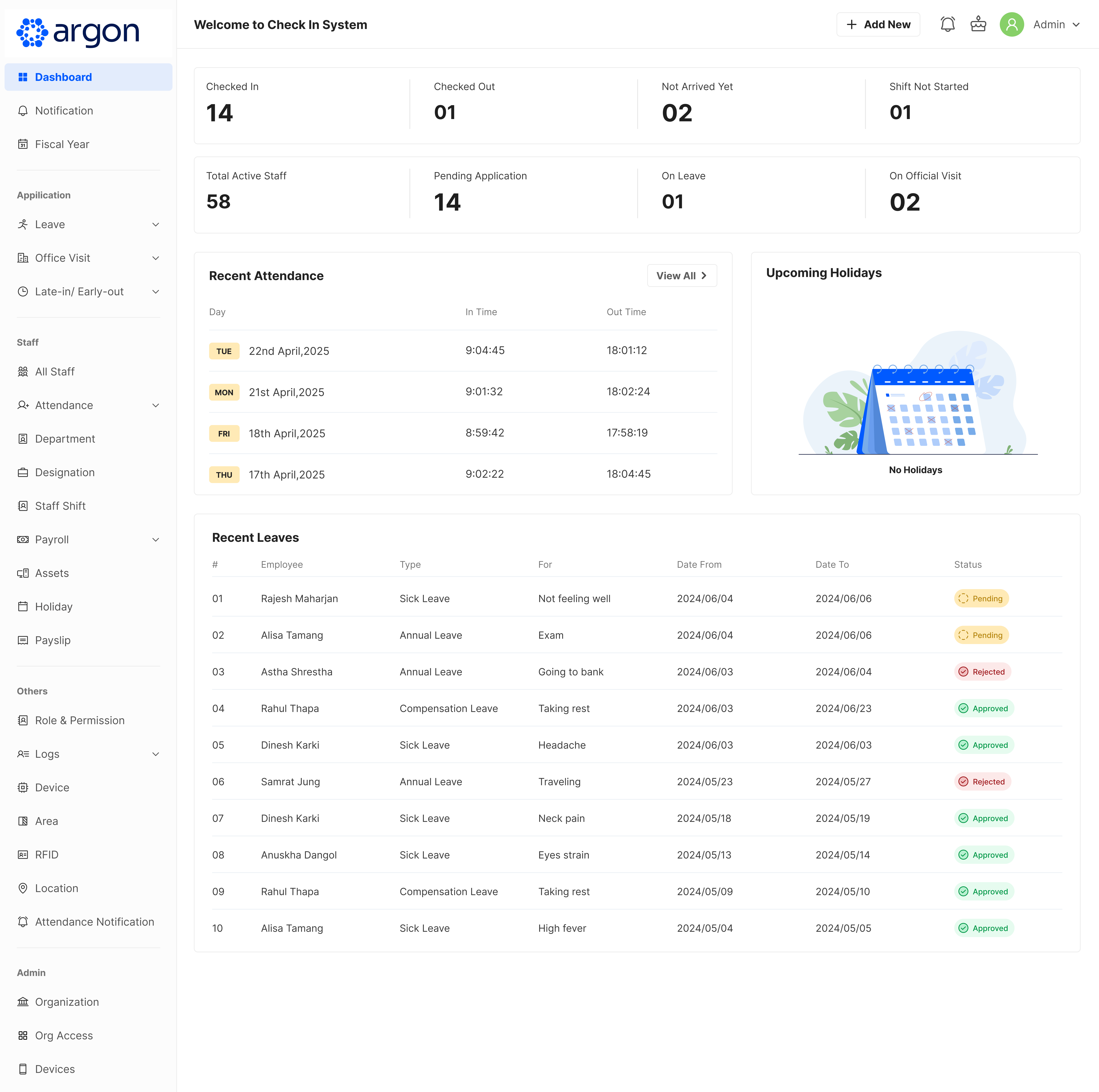The image size is (1099, 1092).
Task: Click the notification bell icon in header
Action: 947,24
